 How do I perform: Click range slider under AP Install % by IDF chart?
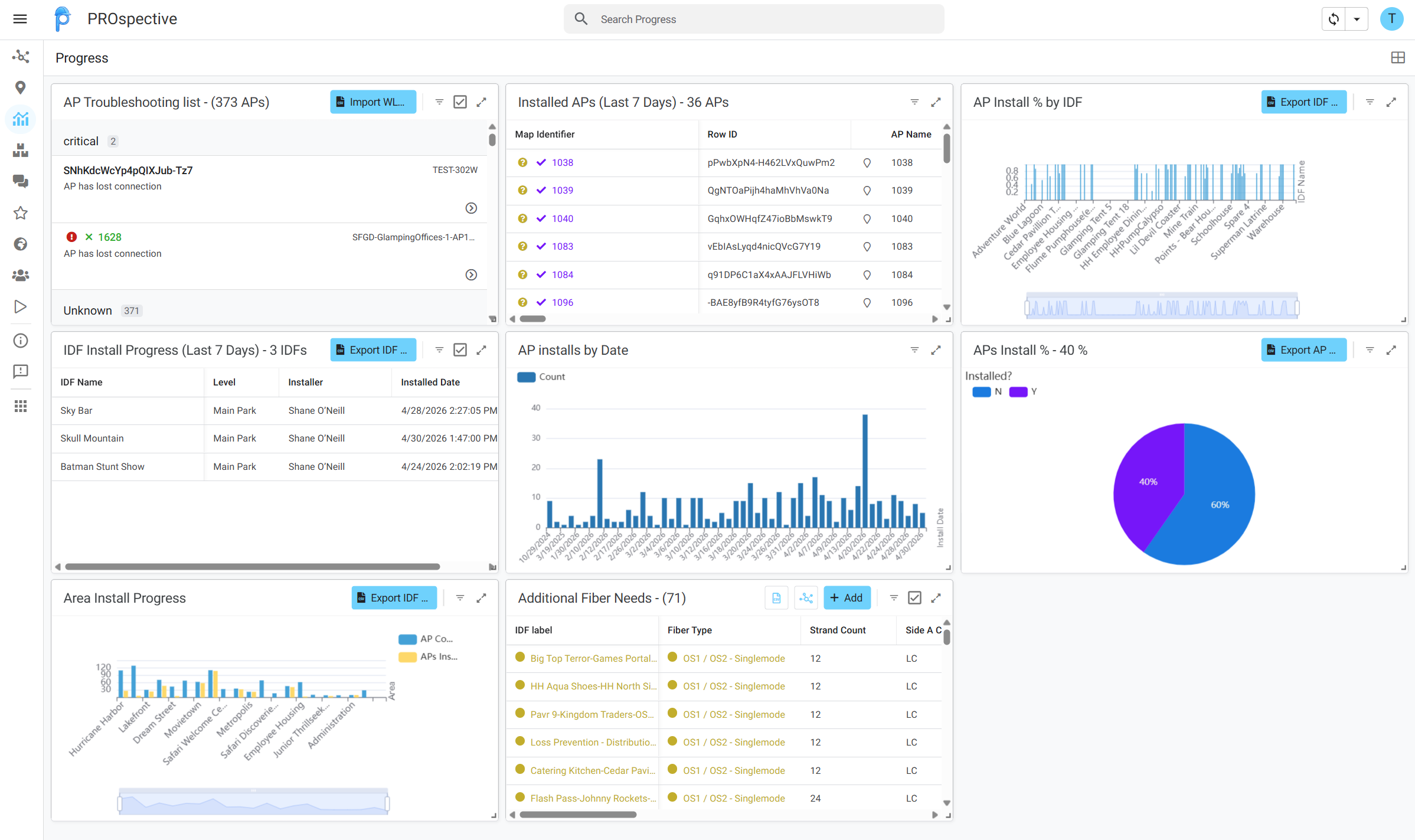point(1161,307)
